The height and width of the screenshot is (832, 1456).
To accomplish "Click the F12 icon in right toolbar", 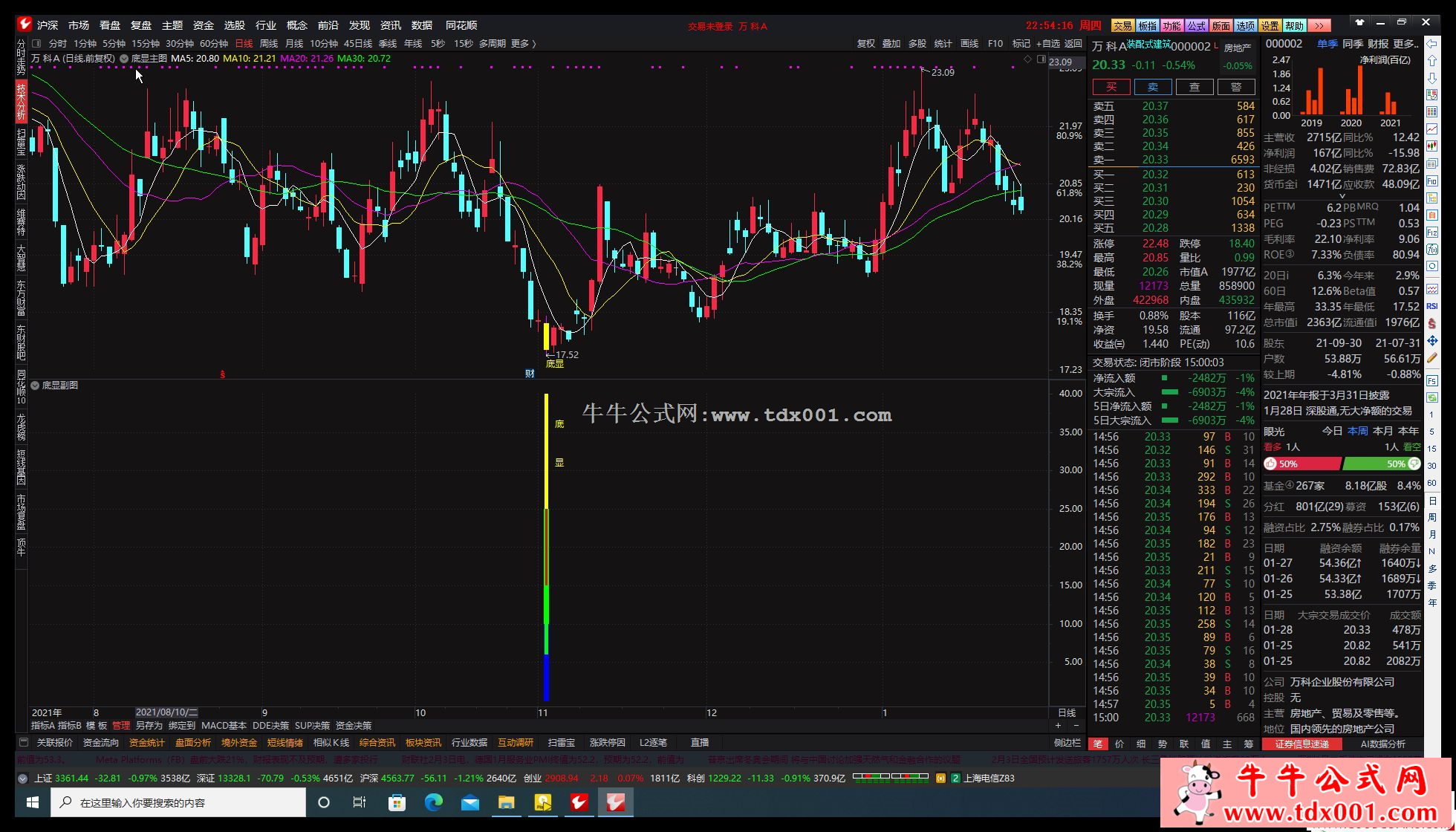I will pos(1431,233).
